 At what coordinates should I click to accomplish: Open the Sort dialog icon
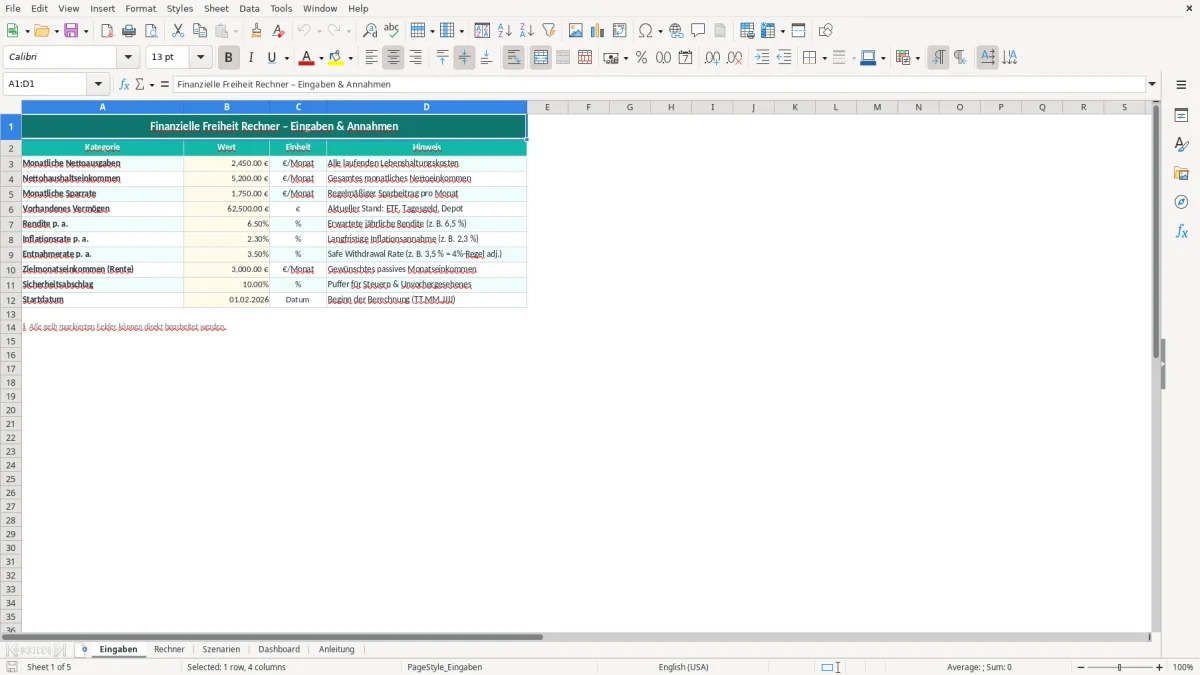482,31
